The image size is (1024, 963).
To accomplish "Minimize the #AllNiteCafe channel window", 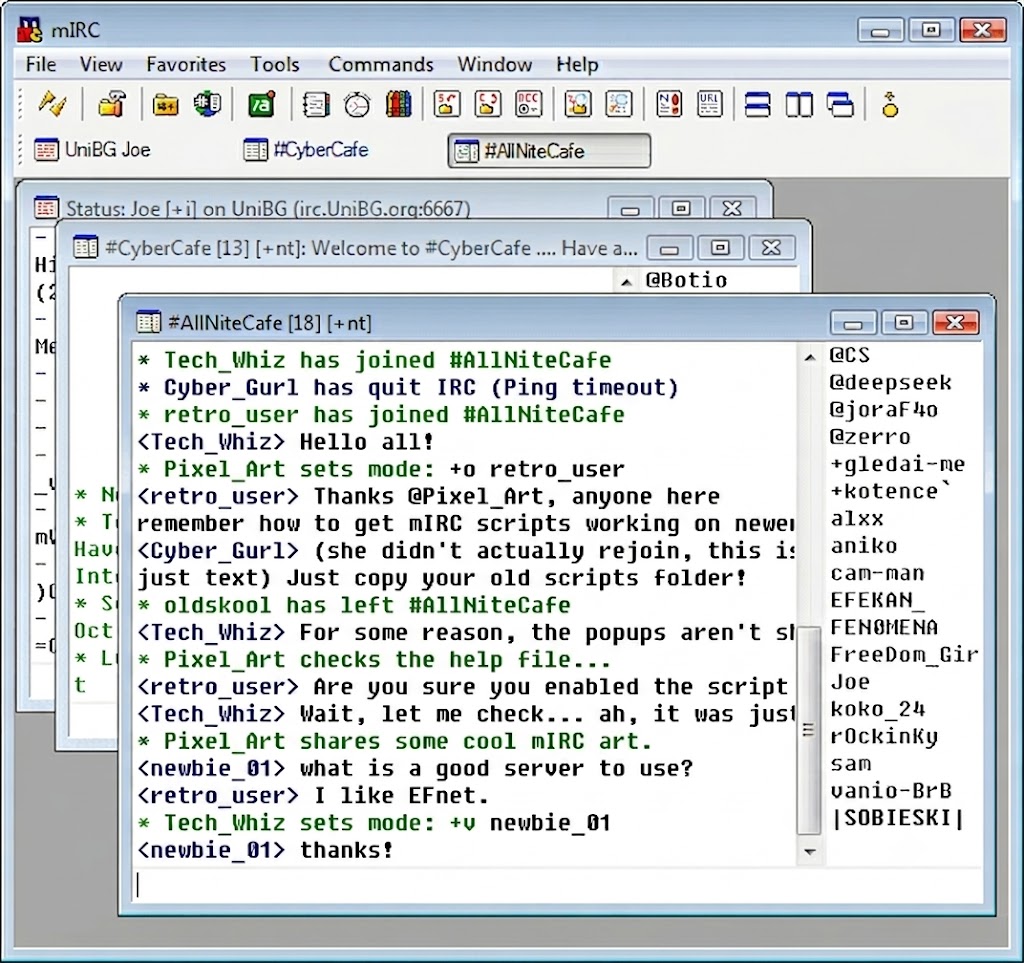I will click(x=853, y=323).
